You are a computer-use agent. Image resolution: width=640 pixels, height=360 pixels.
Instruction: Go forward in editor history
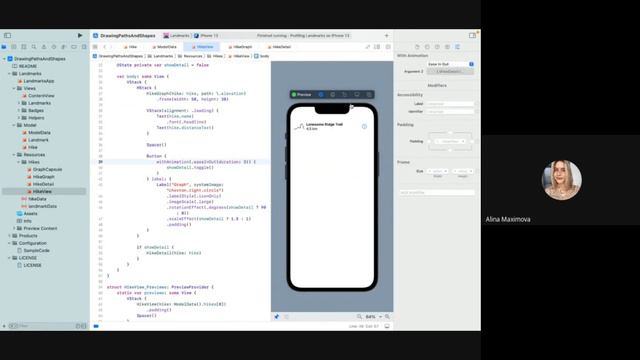pos(111,47)
